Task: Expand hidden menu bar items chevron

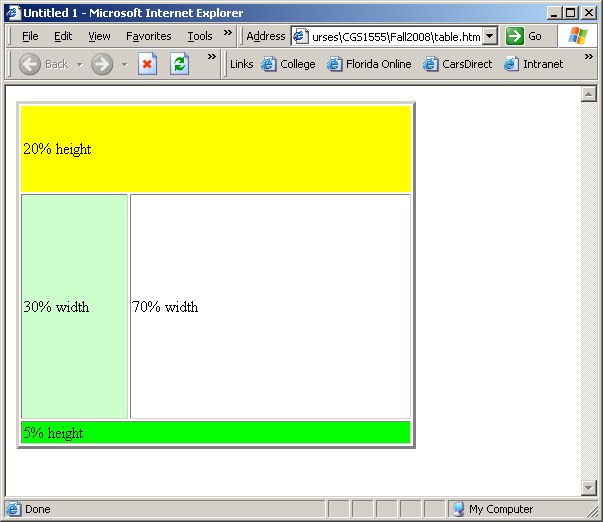Action: pyautogui.click(x=228, y=32)
